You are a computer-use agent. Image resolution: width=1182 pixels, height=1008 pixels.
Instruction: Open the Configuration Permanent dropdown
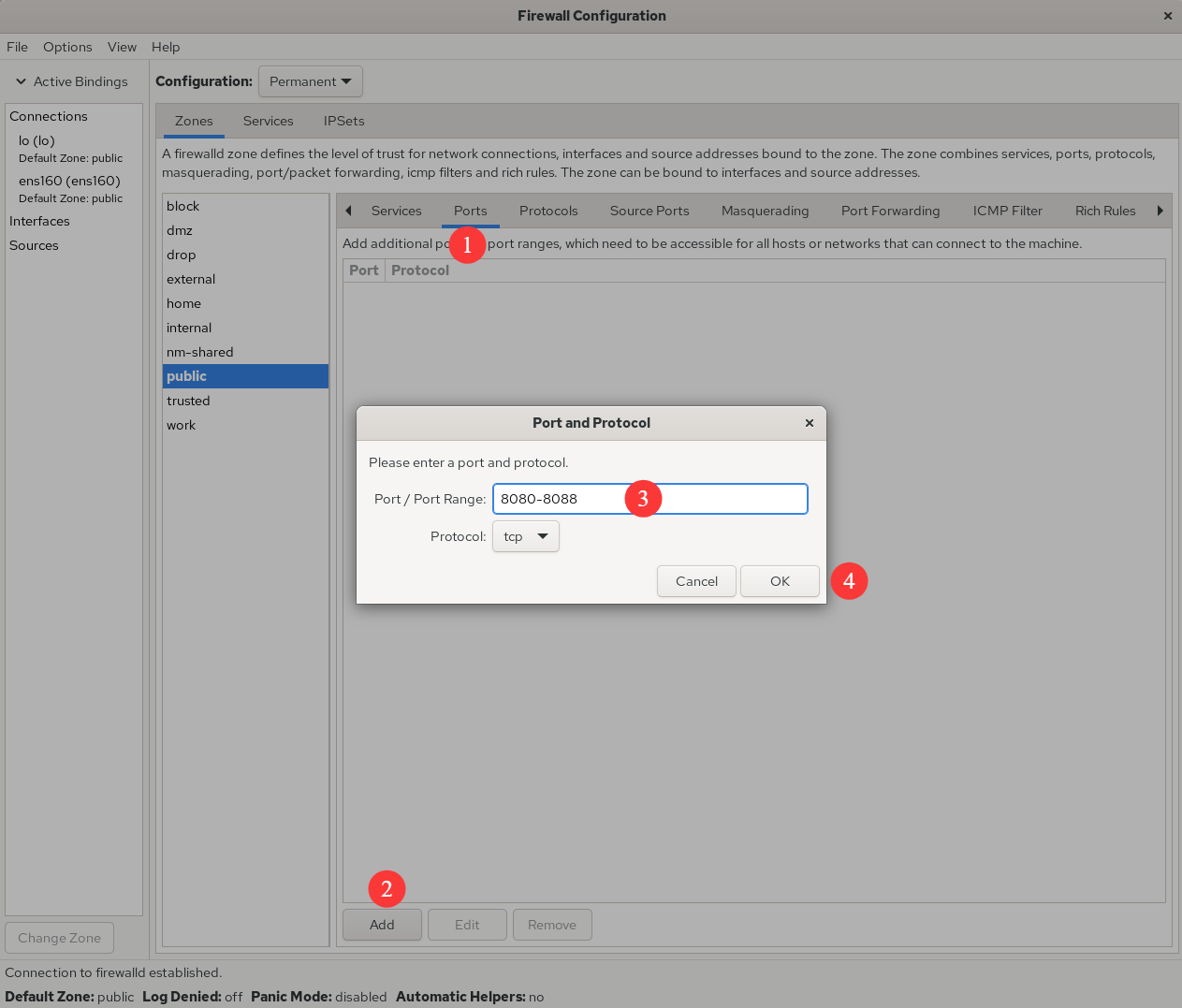(x=310, y=81)
